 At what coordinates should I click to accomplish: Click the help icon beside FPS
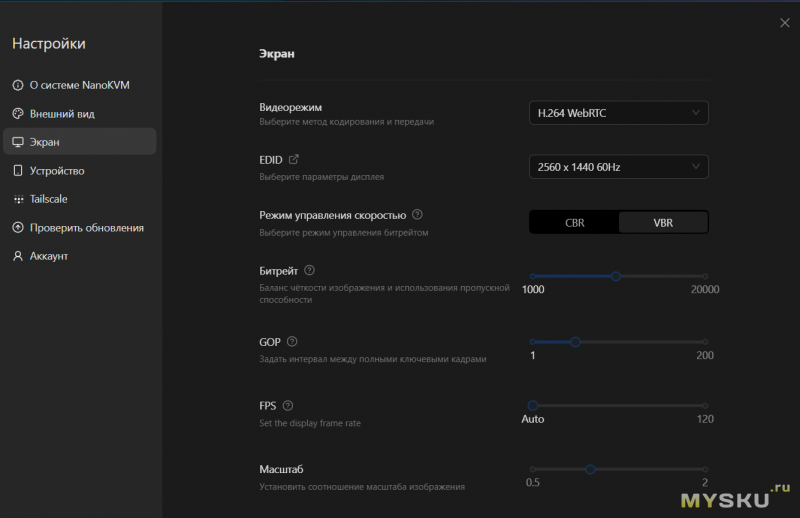288,405
